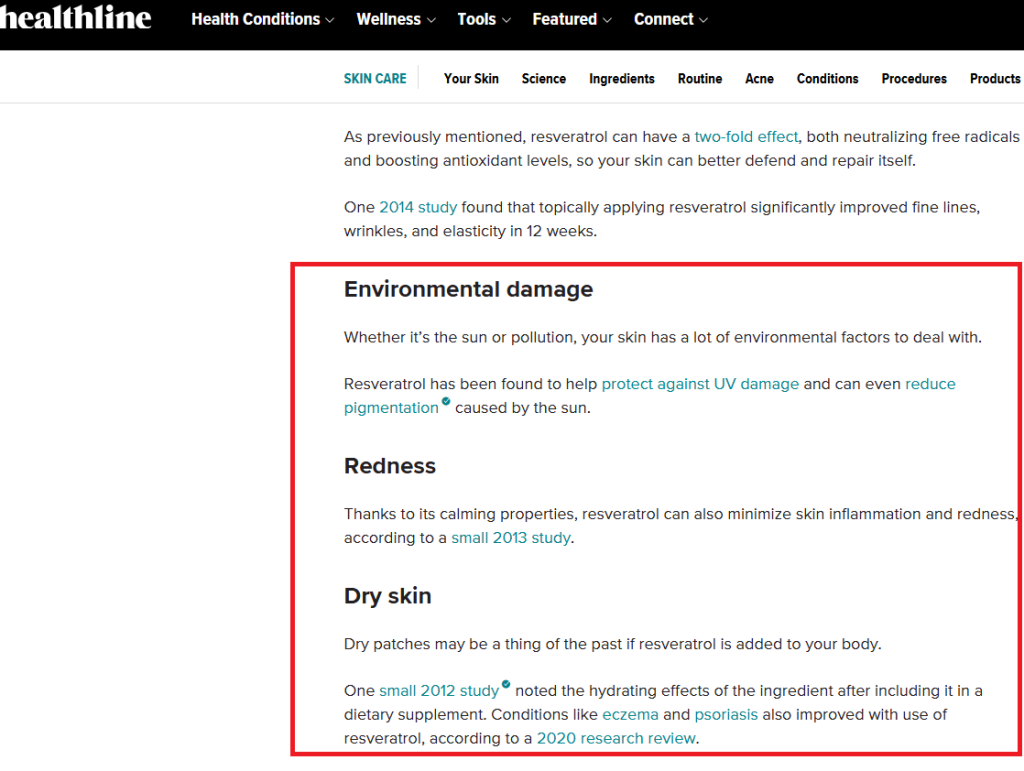Open the Science tab
The width and height of the screenshot is (1024, 771).
543,79
